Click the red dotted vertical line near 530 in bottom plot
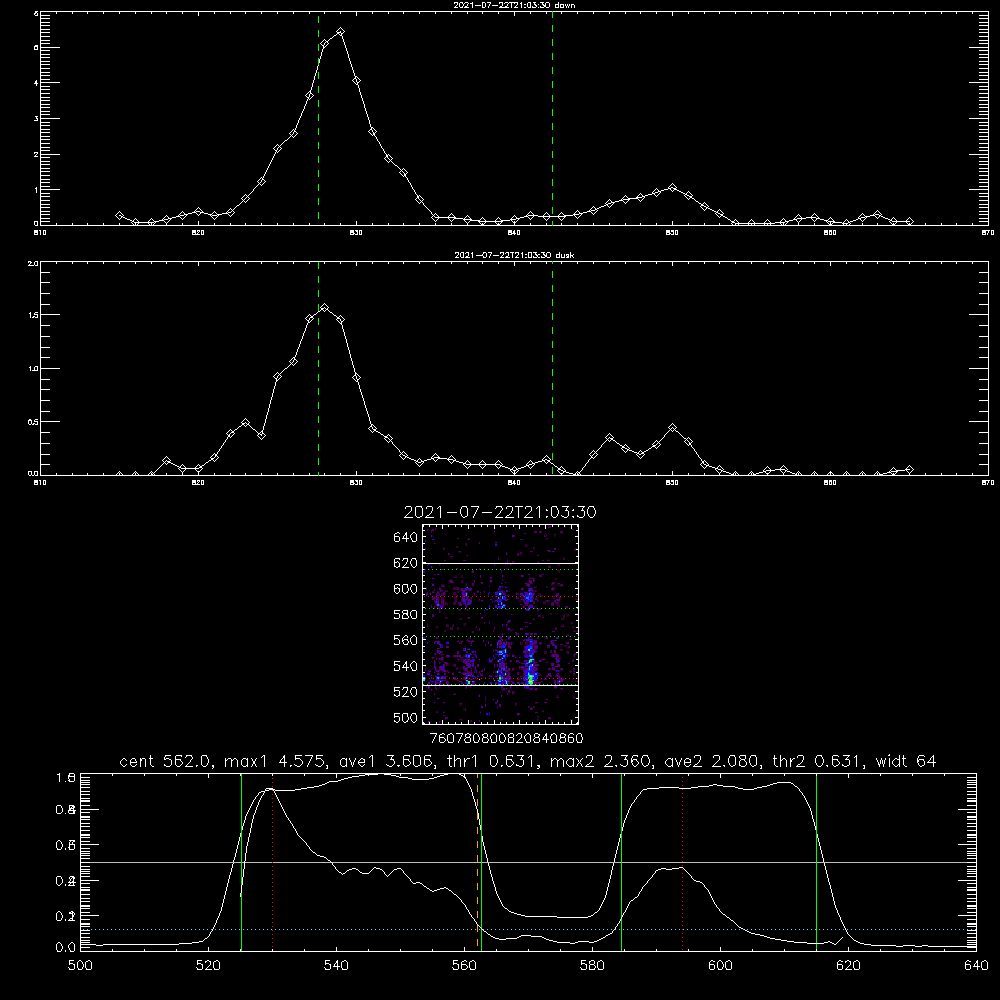This screenshot has width=1000, height=1000. (273, 862)
